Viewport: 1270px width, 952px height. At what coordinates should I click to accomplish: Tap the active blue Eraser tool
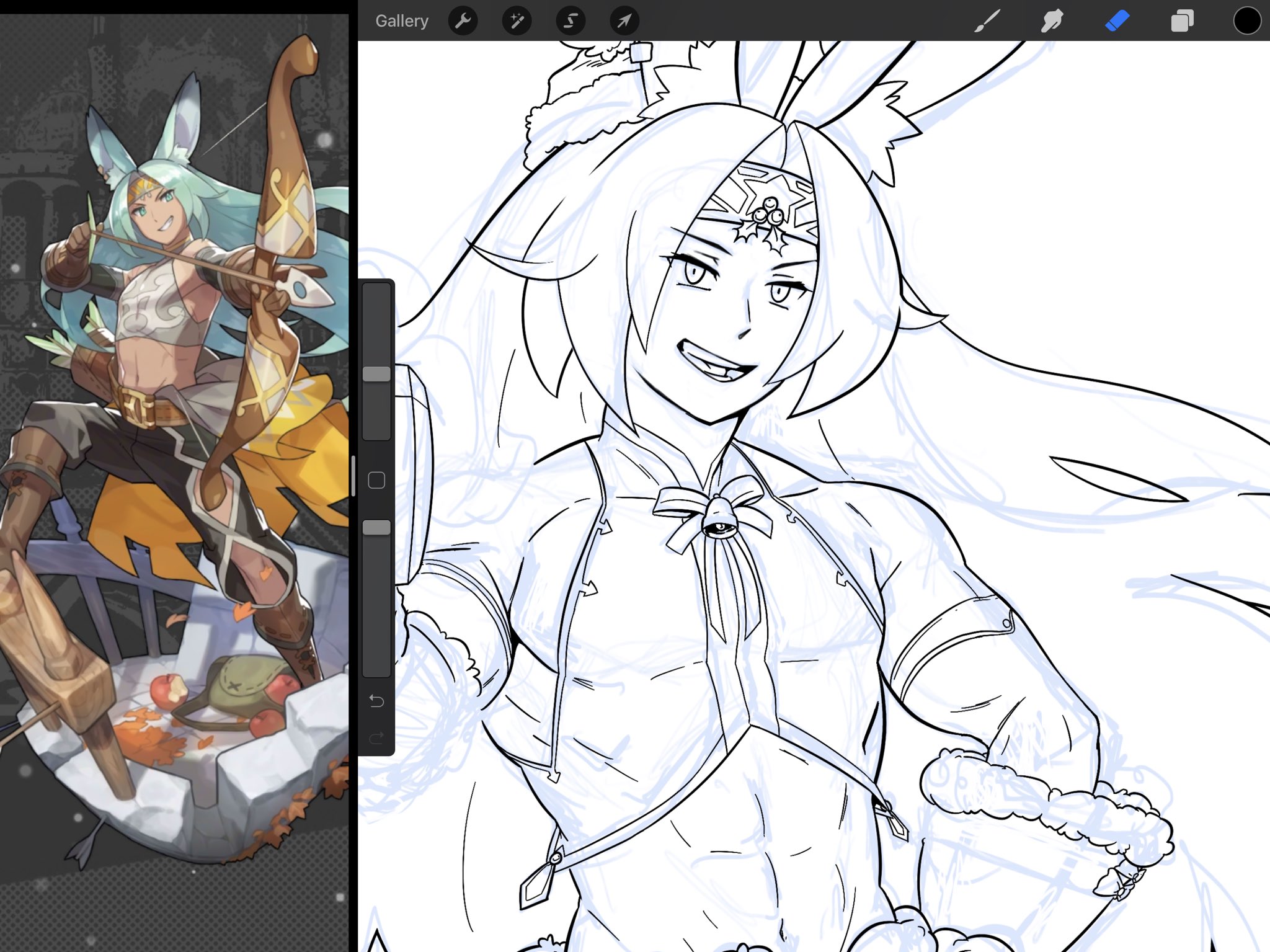coord(1117,21)
